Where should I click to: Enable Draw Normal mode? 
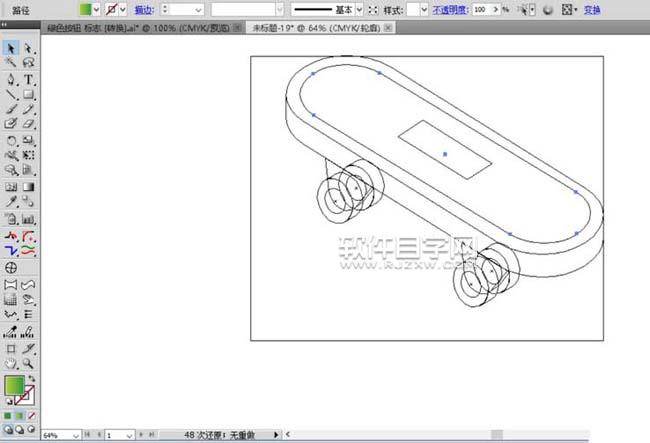8,430
